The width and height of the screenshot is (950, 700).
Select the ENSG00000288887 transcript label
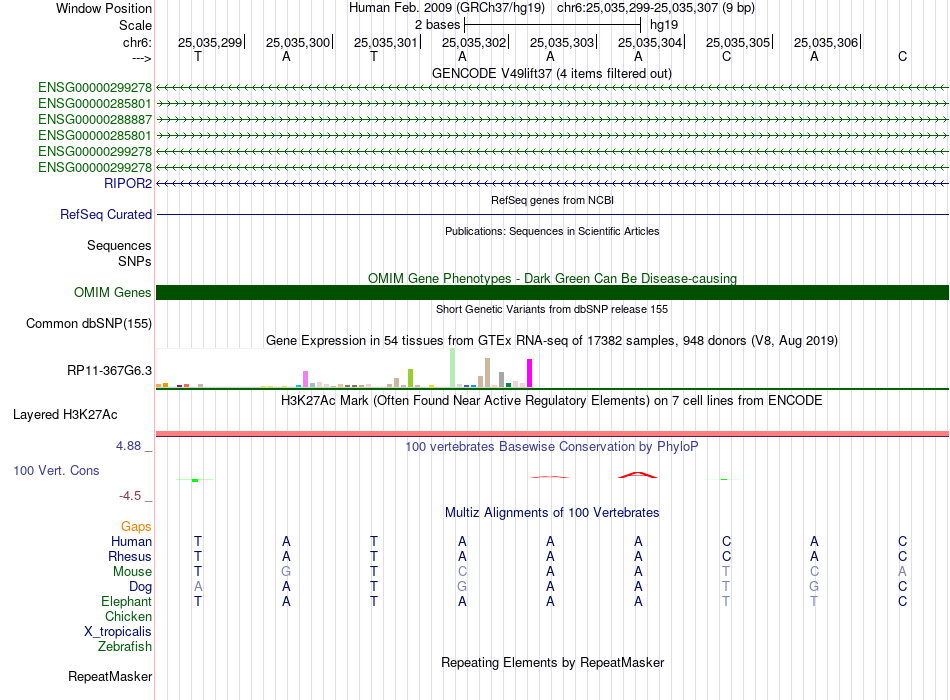pyautogui.click(x=95, y=120)
